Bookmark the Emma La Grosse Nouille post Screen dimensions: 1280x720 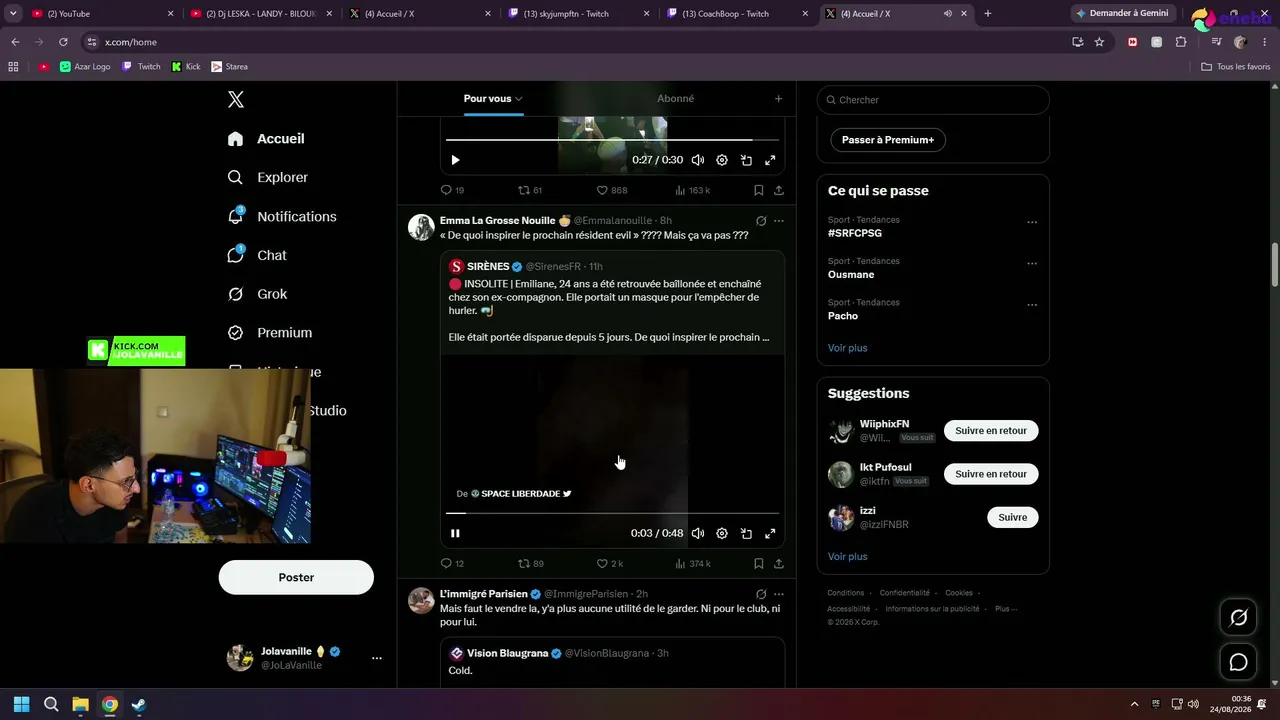pyautogui.click(x=758, y=564)
